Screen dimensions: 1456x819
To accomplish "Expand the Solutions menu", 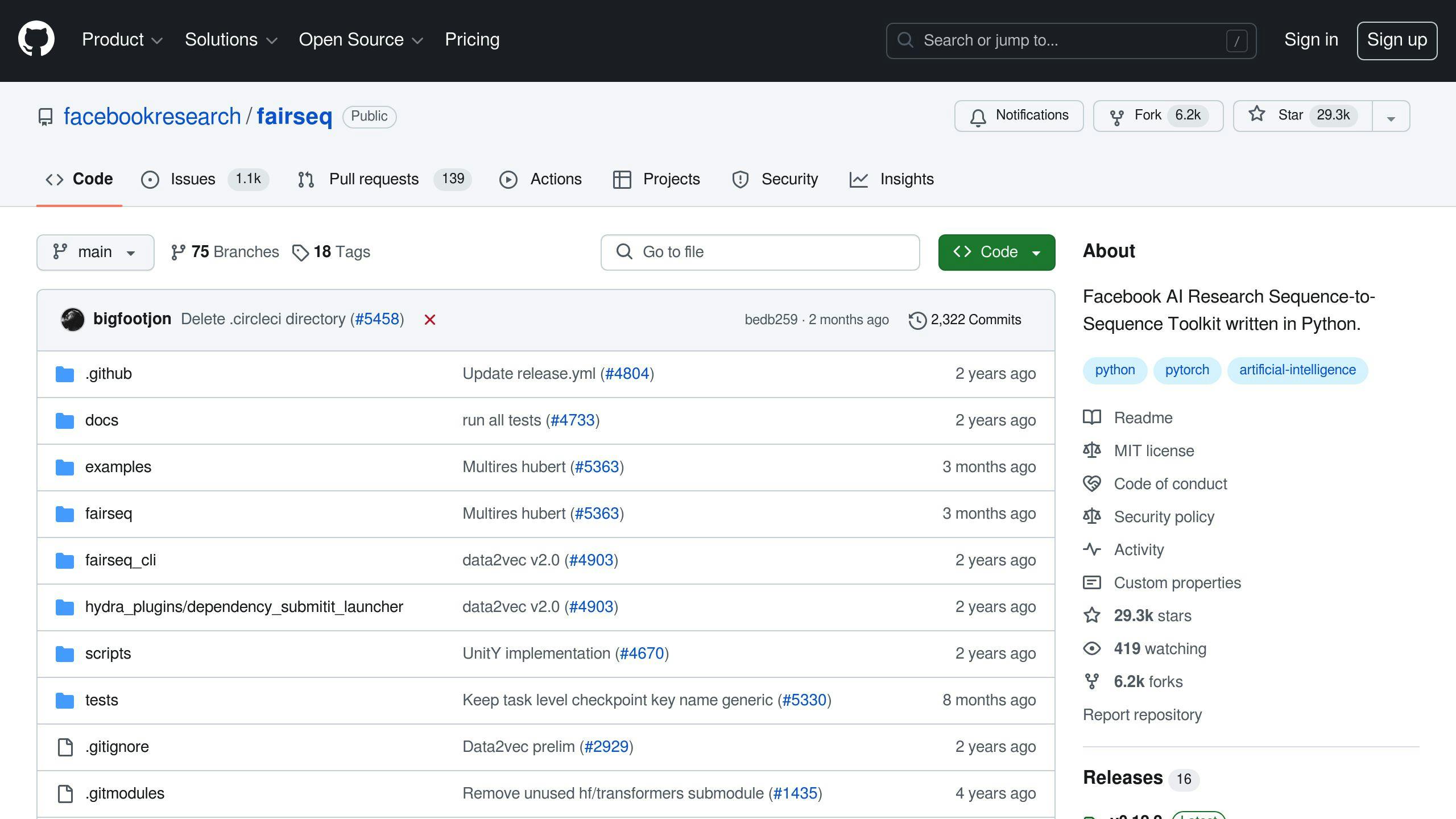I will [x=231, y=40].
